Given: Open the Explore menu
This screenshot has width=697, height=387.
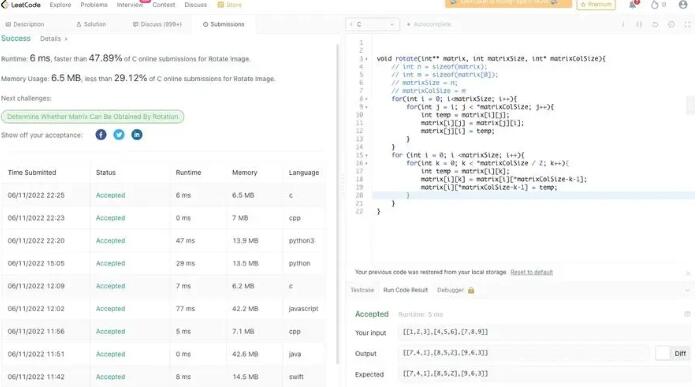Looking at the screenshot, I should pyautogui.click(x=60, y=5).
